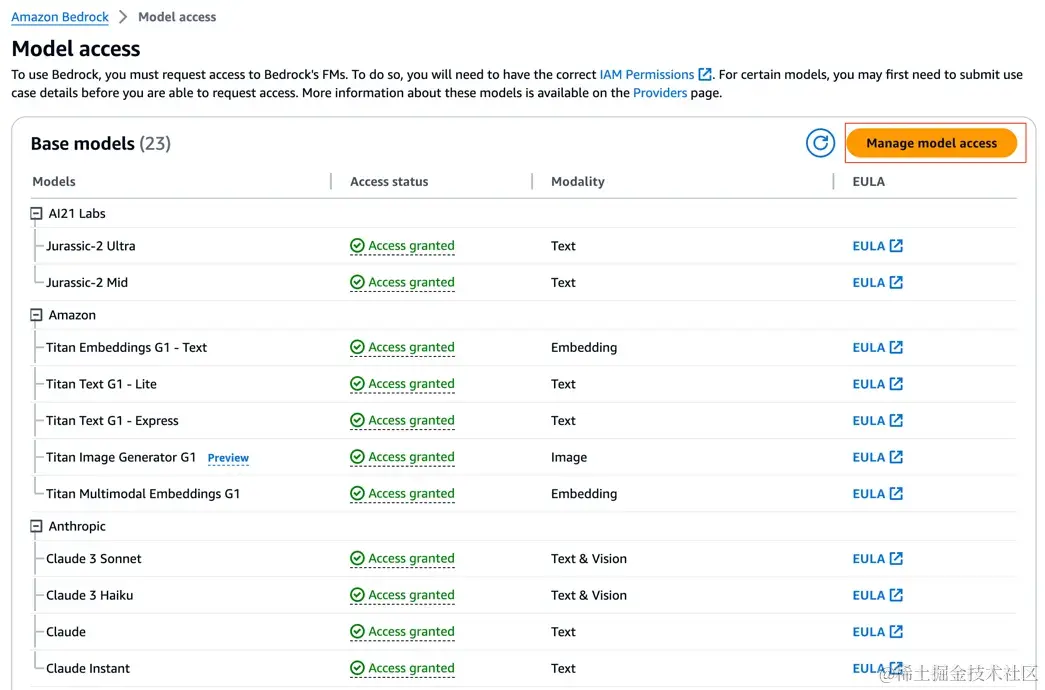Select the Claude Instant model name
The width and height of the screenshot is (1045, 690).
pyautogui.click(x=88, y=669)
